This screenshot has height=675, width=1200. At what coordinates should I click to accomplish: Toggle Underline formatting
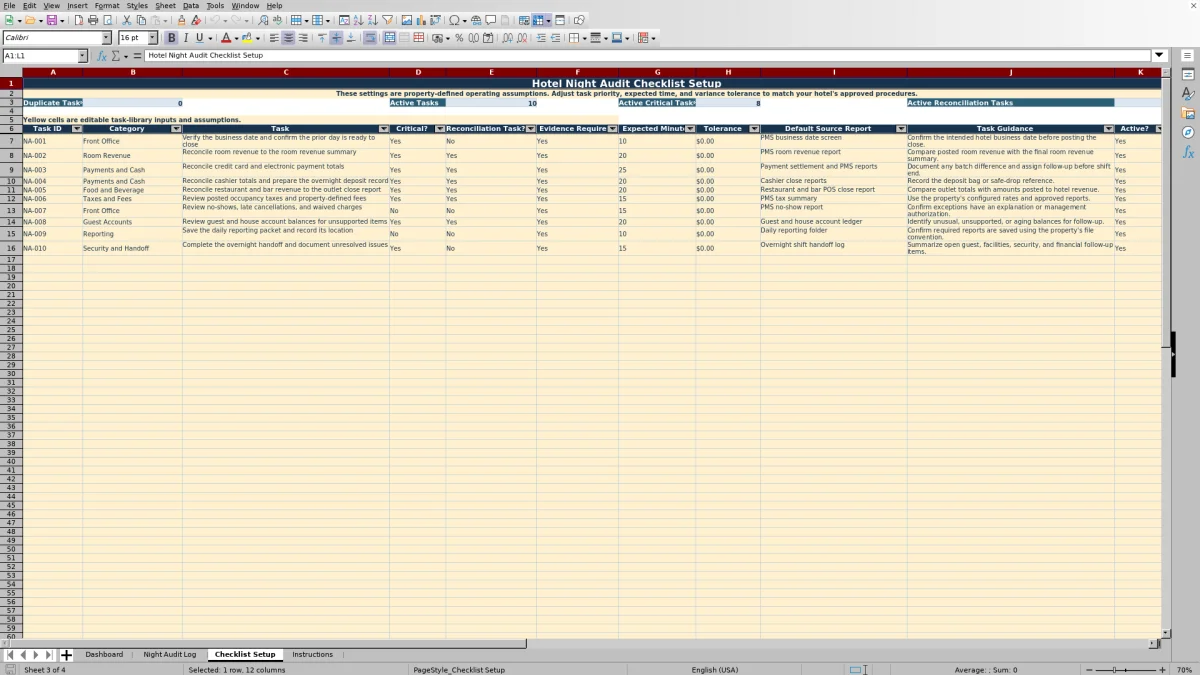point(199,38)
